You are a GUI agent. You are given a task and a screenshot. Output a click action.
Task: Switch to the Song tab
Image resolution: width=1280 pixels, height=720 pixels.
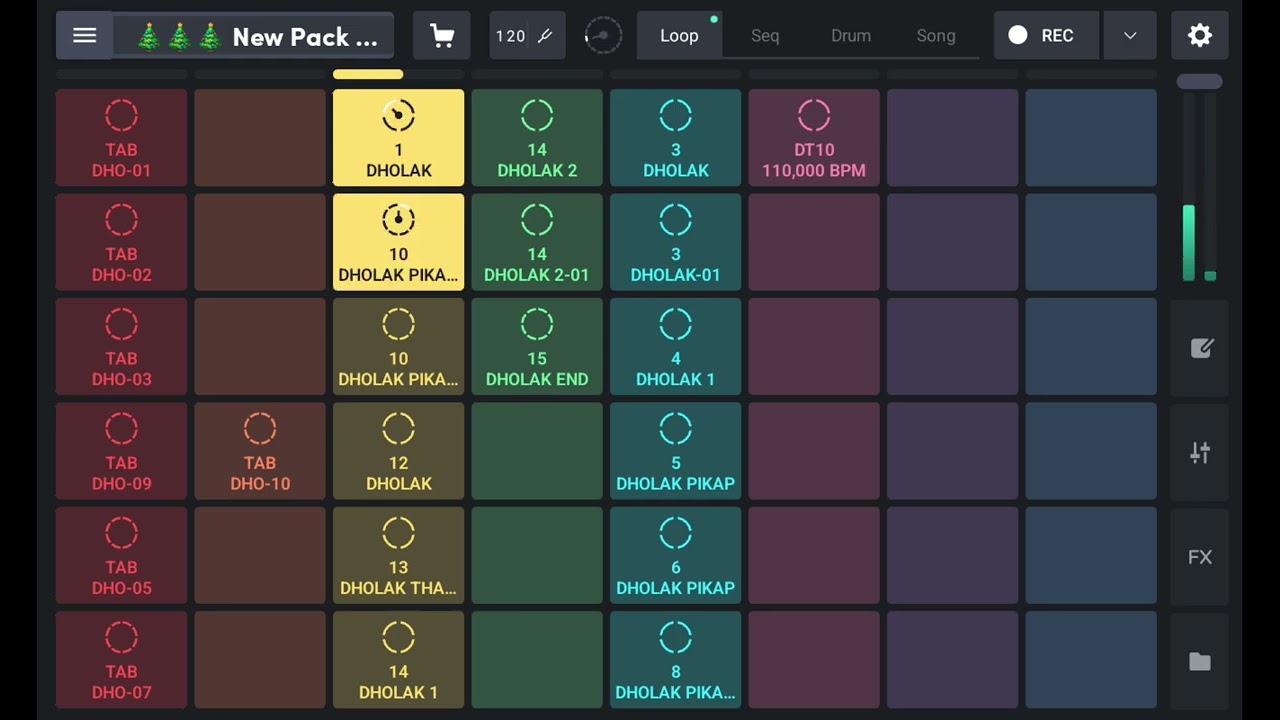click(936, 36)
